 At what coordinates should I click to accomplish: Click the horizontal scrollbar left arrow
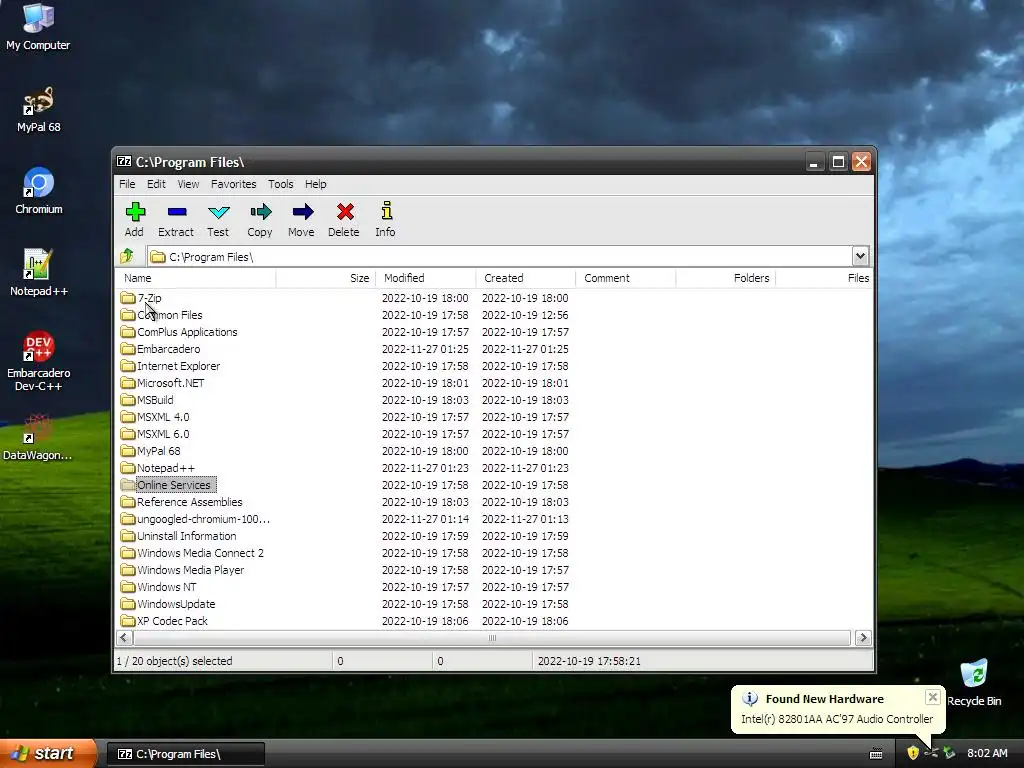pos(124,637)
